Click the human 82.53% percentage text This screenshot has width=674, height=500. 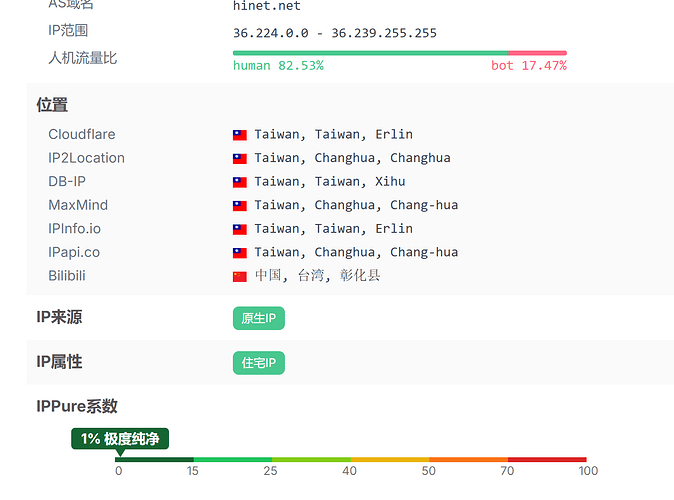point(278,66)
